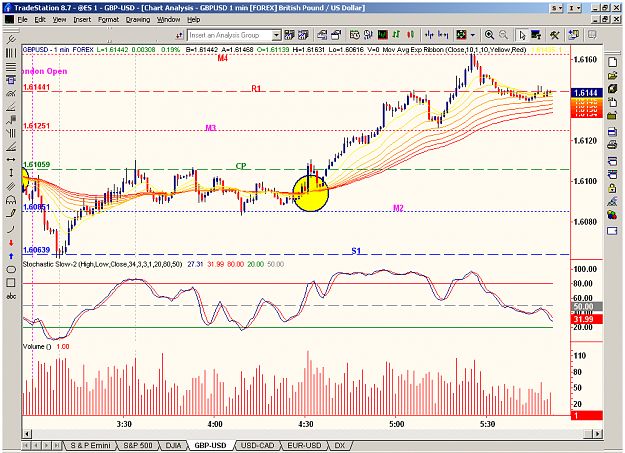This screenshot has height=453, width=625.
Task: Switch to the S & P Emini tab
Action: point(90,445)
